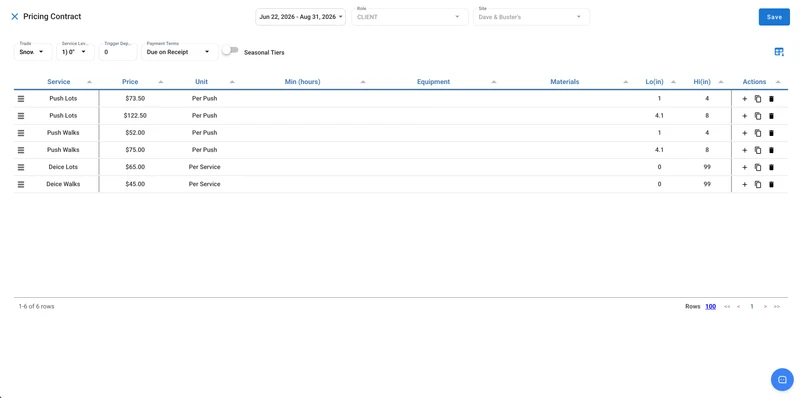Click the Per Service unit for Deice Lots

pyautogui.click(x=205, y=167)
